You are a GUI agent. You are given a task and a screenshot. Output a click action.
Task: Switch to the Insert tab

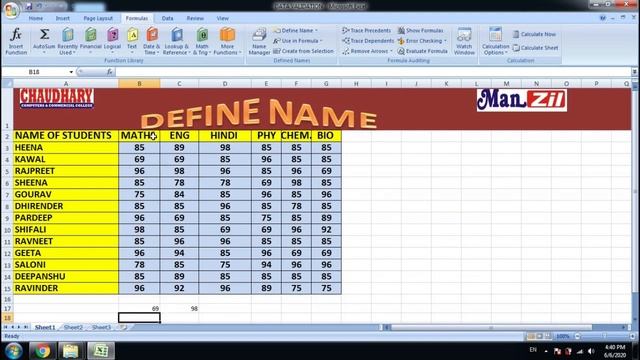pos(62,18)
